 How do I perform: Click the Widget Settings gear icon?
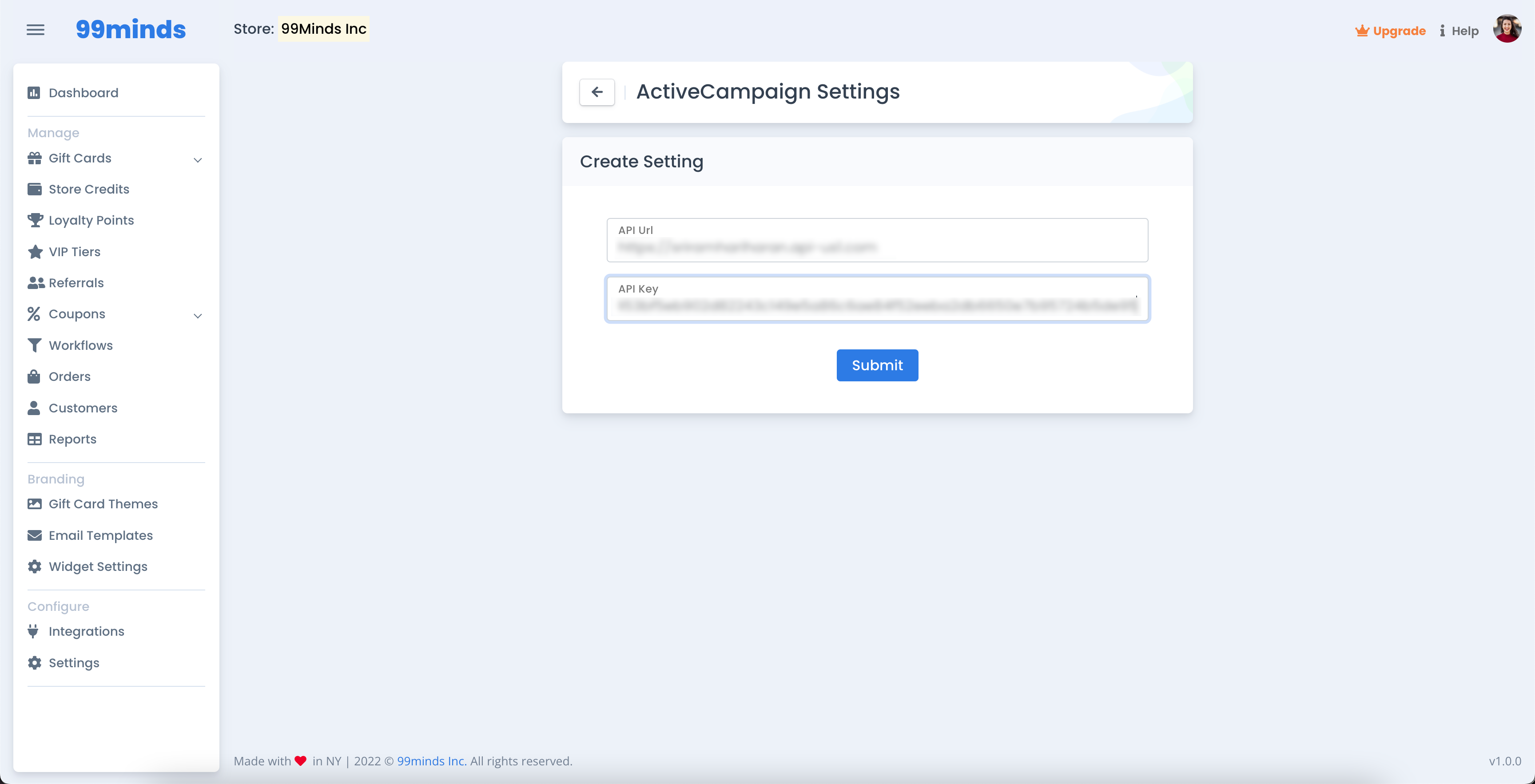(35, 566)
